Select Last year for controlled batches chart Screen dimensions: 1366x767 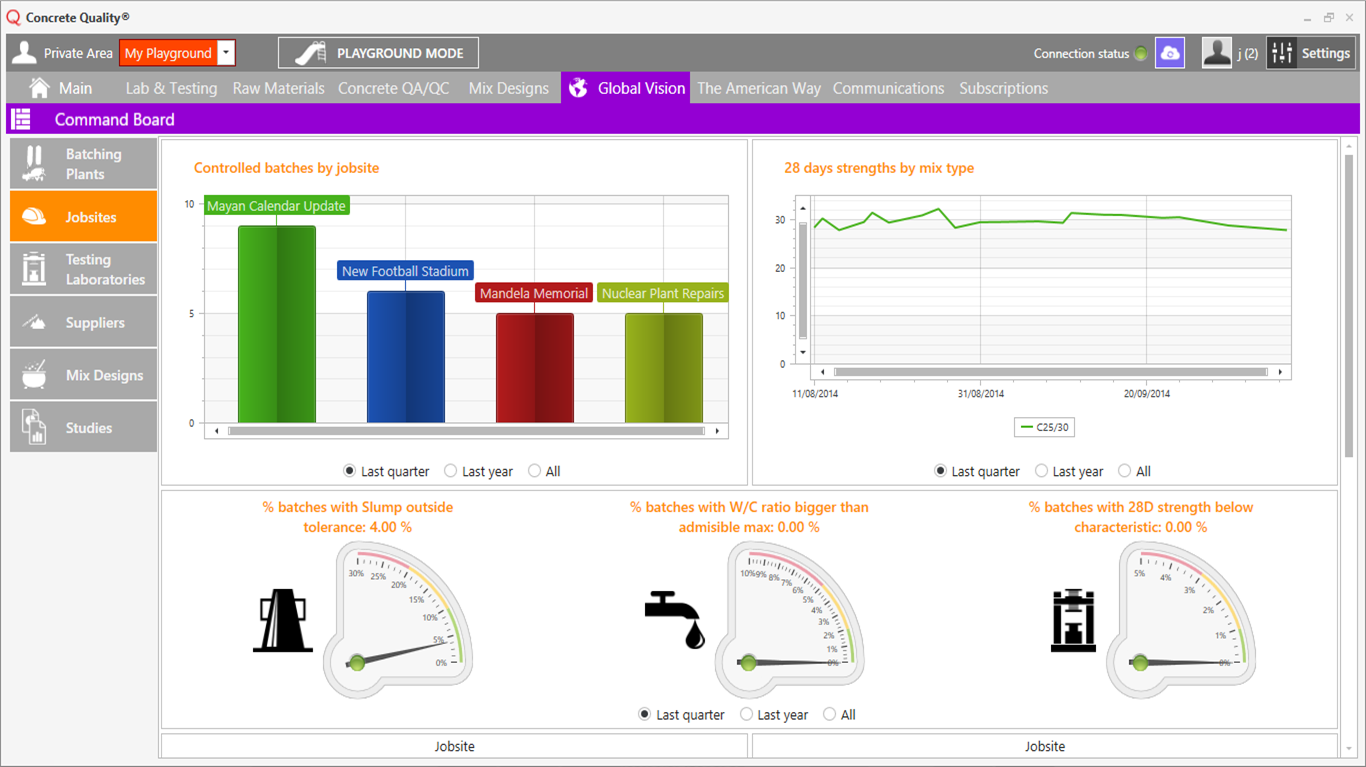(x=450, y=470)
